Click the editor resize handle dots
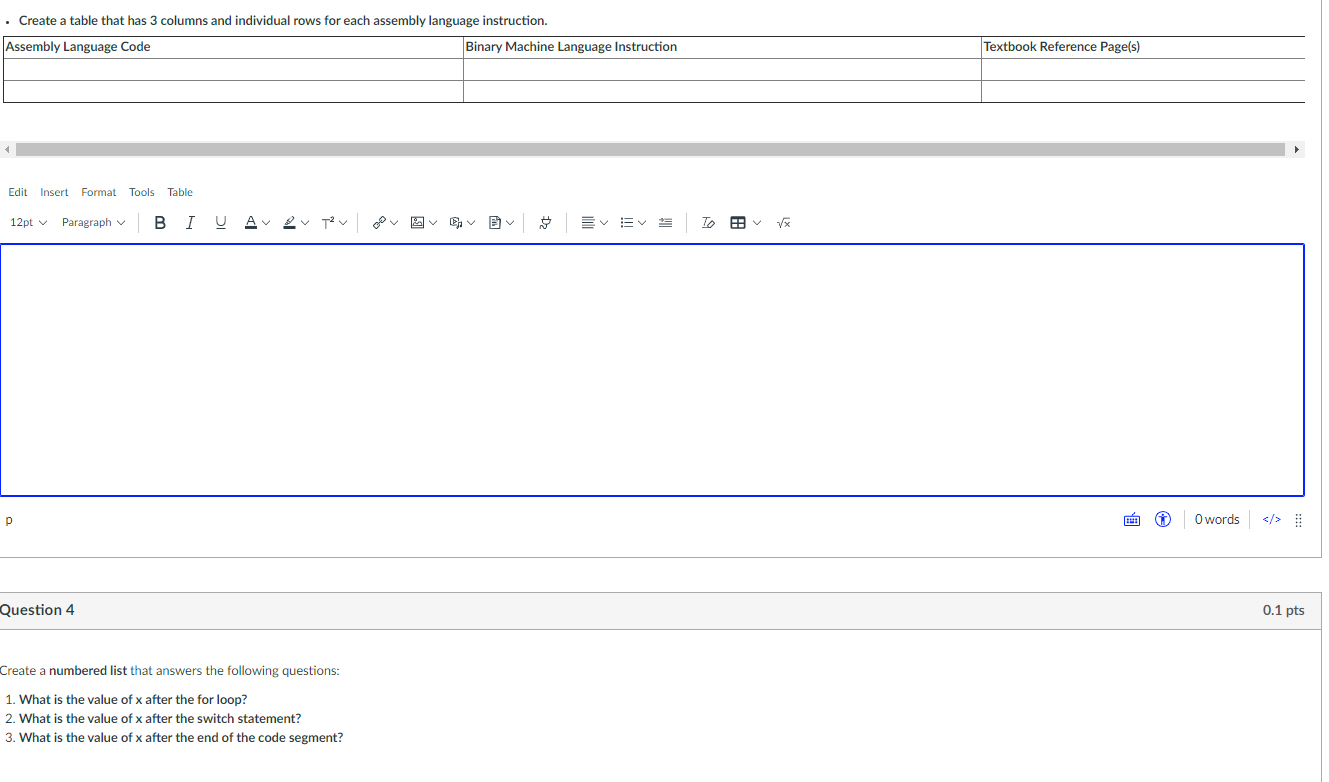Screen dimensions: 1329x782 pyautogui.click(x=1298, y=520)
